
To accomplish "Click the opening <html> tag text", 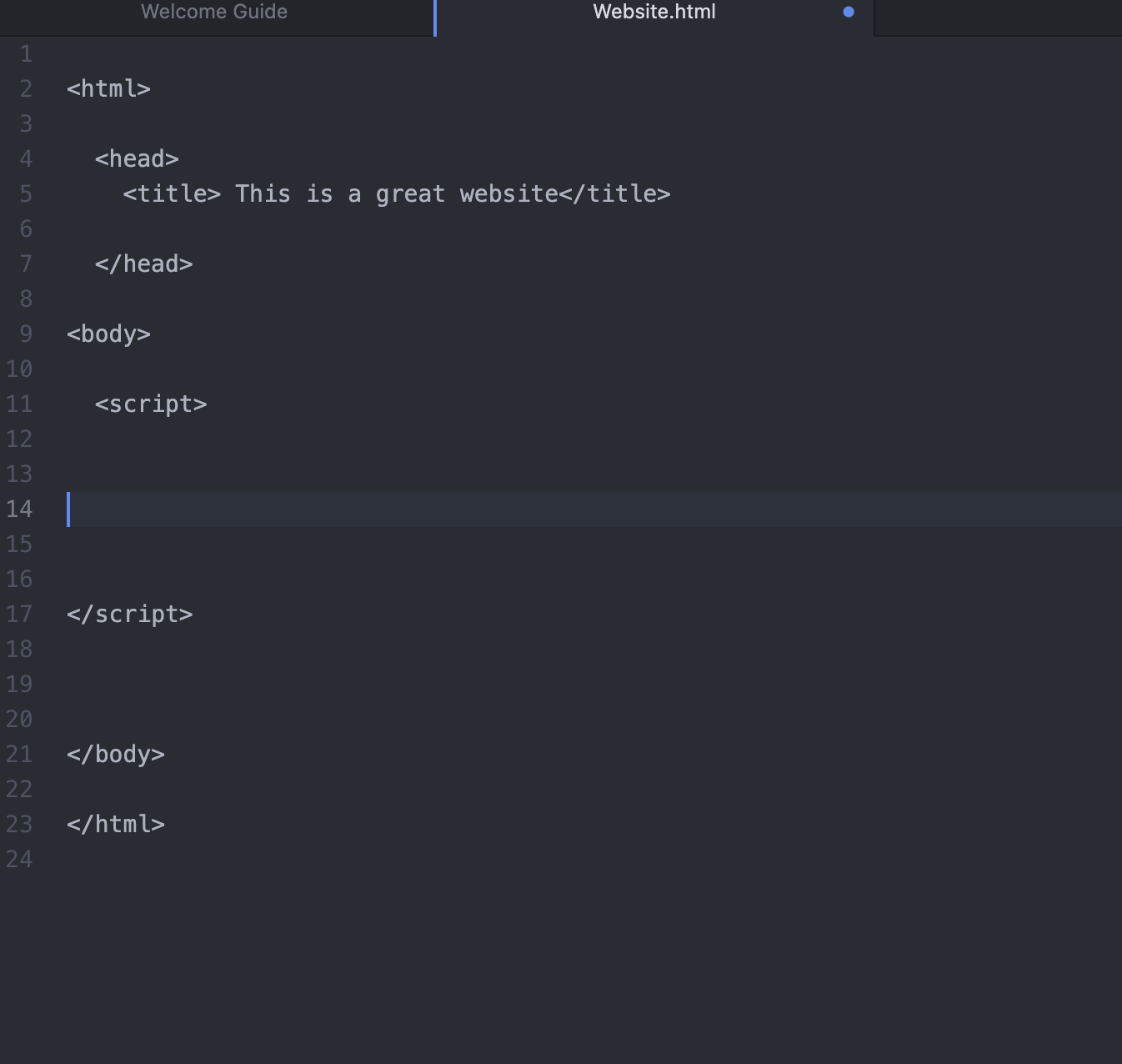I will coord(108,89).
